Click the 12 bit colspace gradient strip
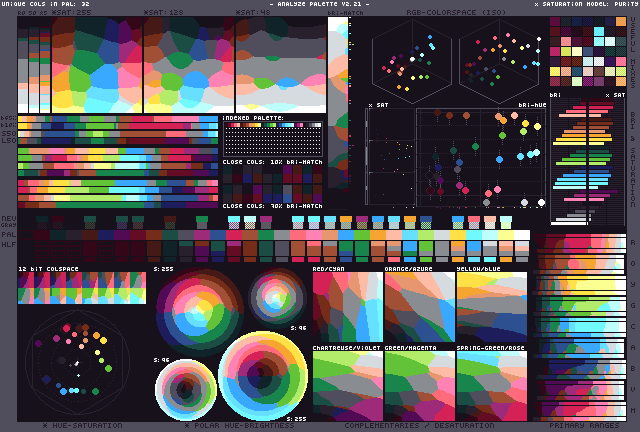This screenshot has height=432, width=640. tap(81, 288)
